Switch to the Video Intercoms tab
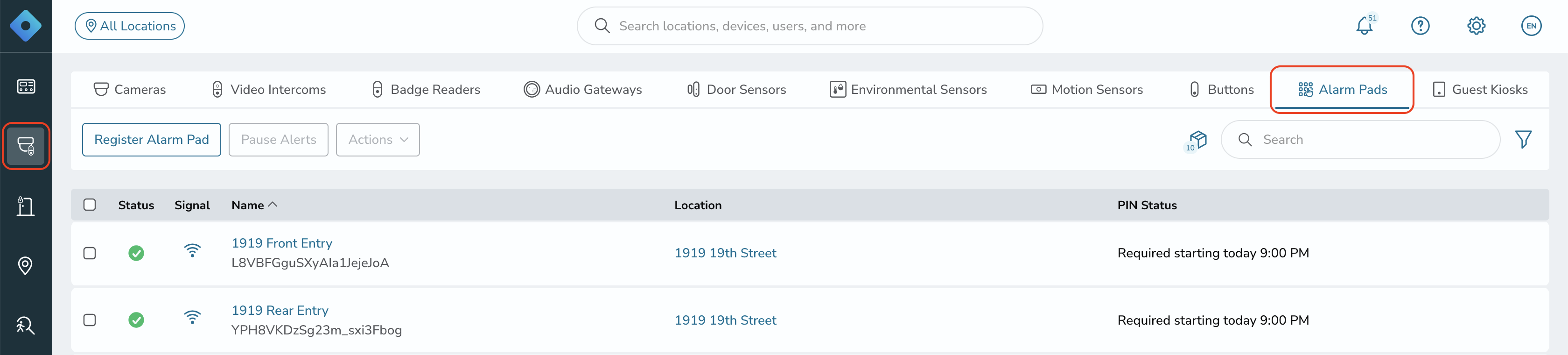 [268, 90]
